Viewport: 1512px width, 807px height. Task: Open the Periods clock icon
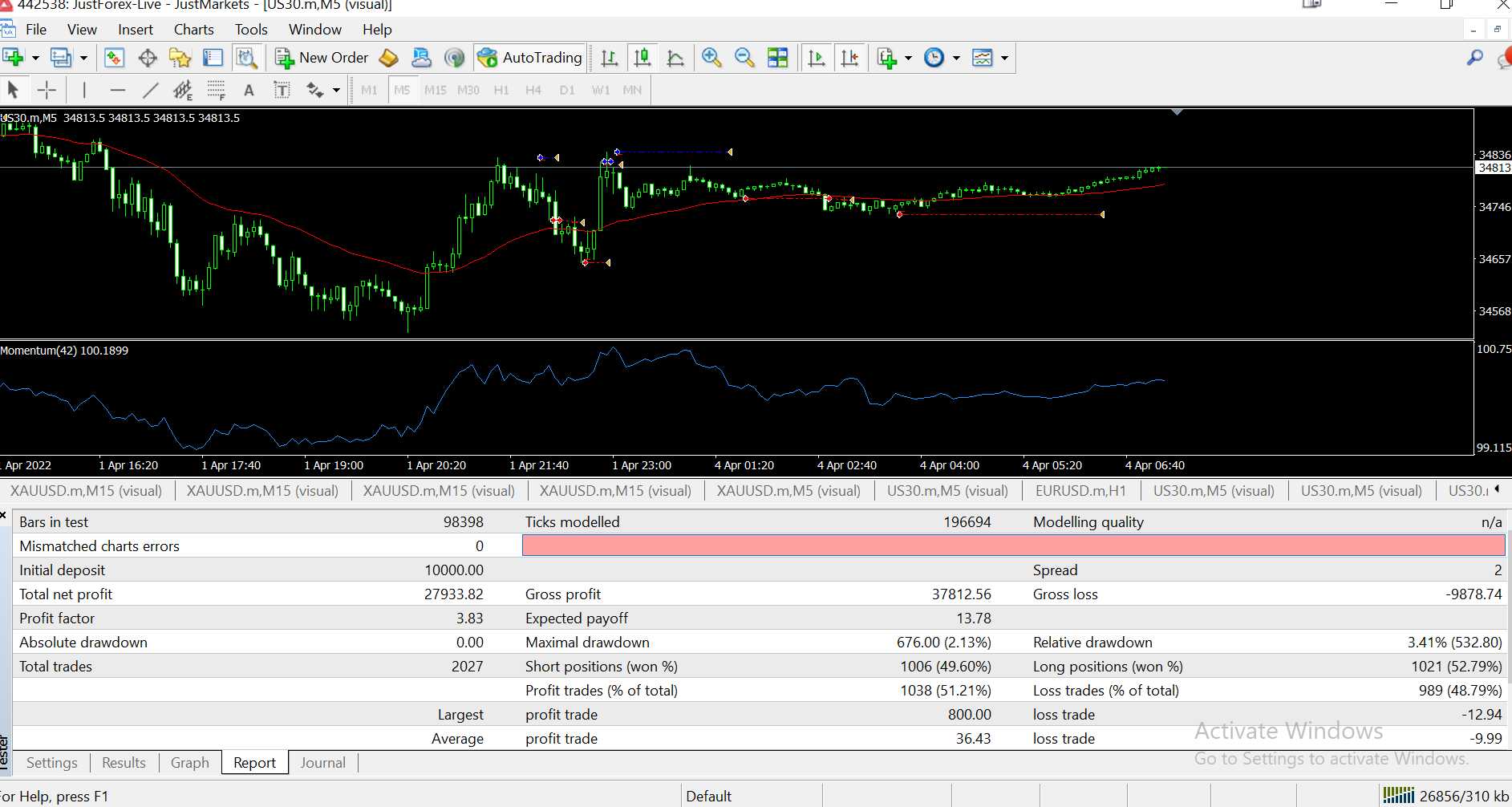934,58
